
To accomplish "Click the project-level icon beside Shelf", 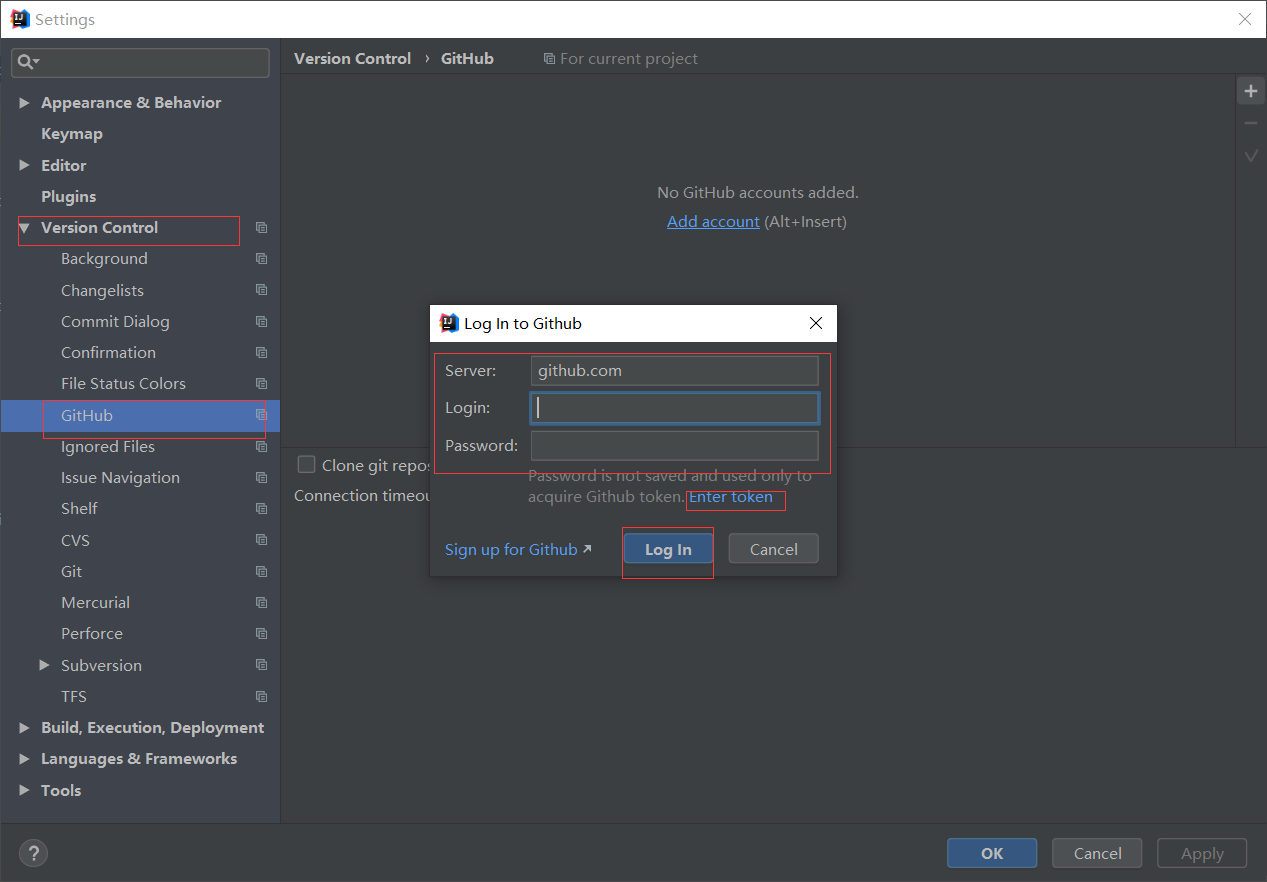I will tap(261, 509).
